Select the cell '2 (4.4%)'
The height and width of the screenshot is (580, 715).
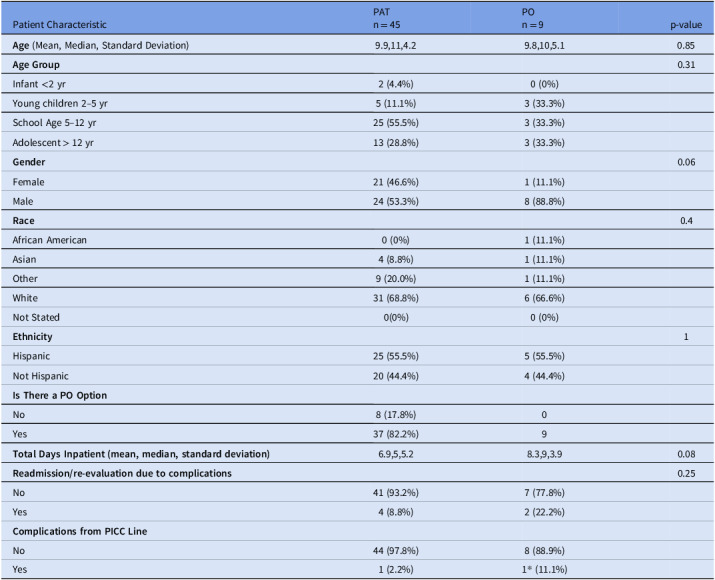coord(395,84)
